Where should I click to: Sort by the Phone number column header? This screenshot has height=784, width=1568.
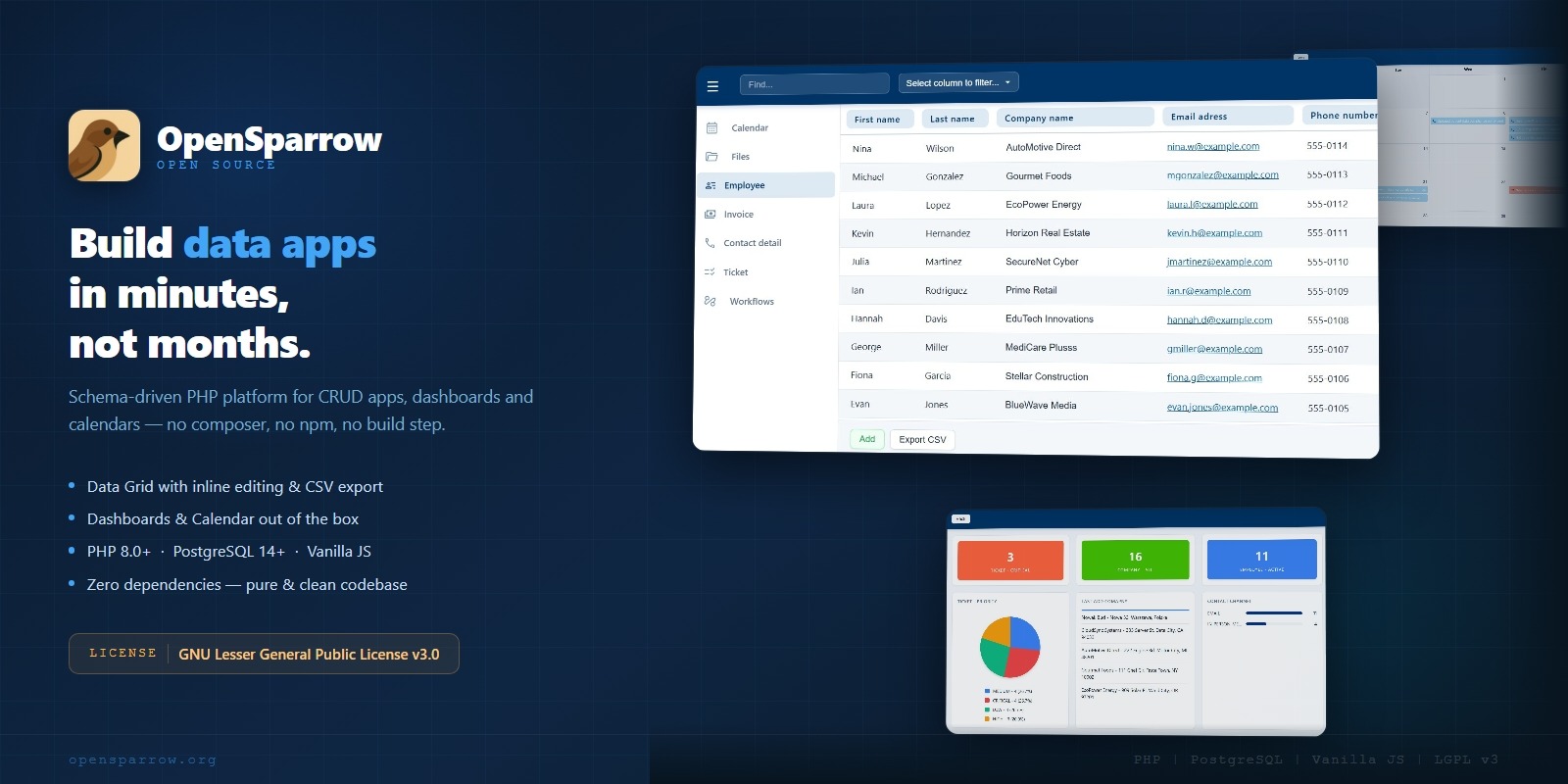(1340, 116)
